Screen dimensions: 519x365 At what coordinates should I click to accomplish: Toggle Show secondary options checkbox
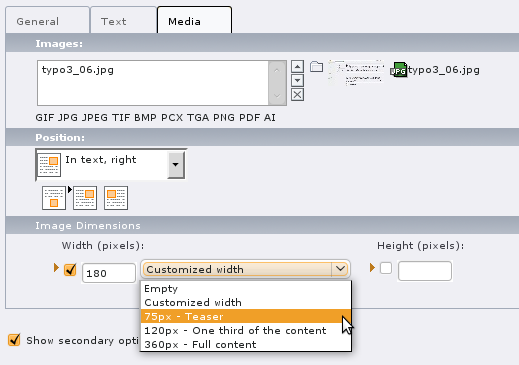point(14,340)
